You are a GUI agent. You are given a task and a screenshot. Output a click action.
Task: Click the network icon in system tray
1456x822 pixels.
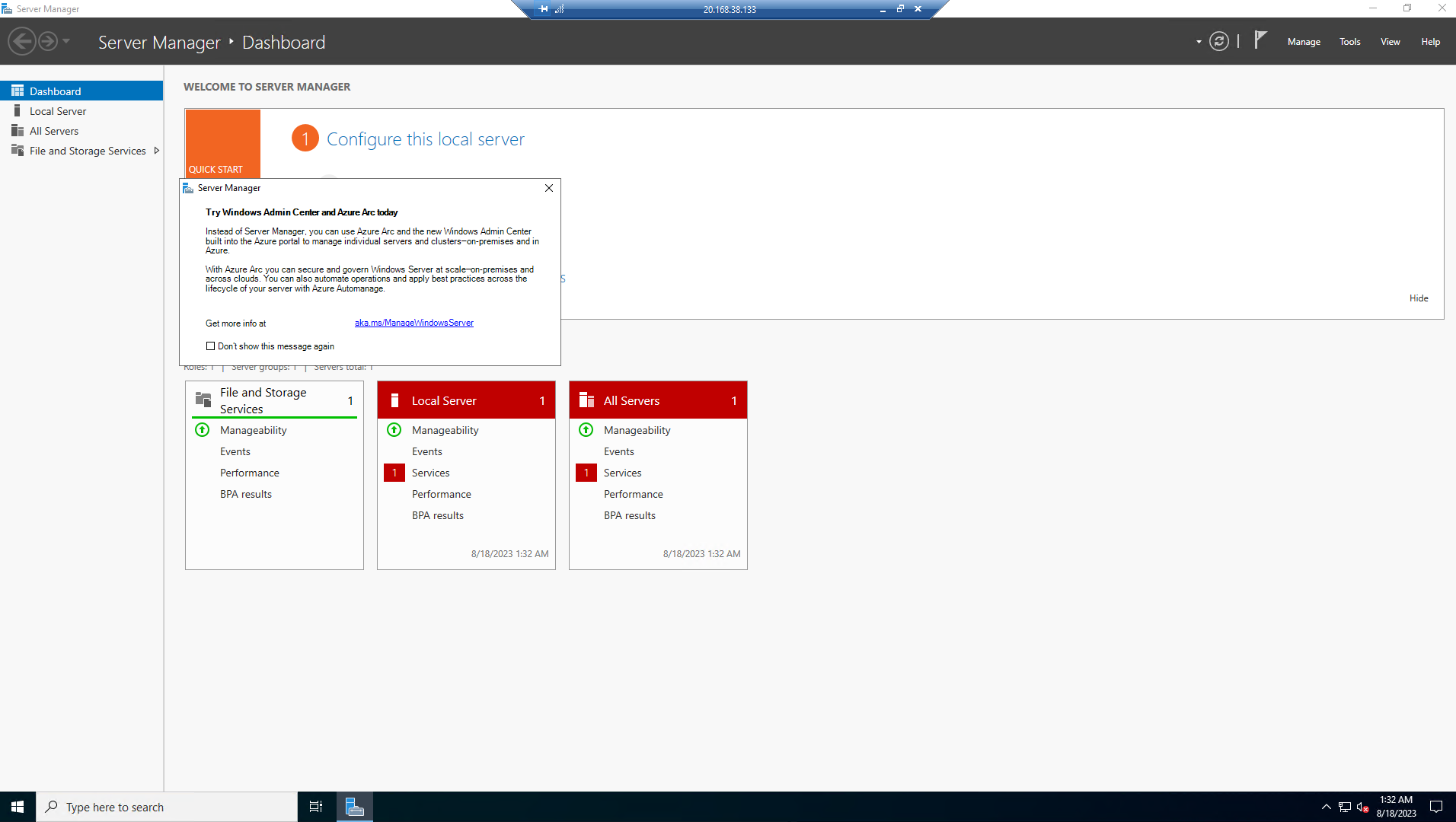tap(1343, 806)
